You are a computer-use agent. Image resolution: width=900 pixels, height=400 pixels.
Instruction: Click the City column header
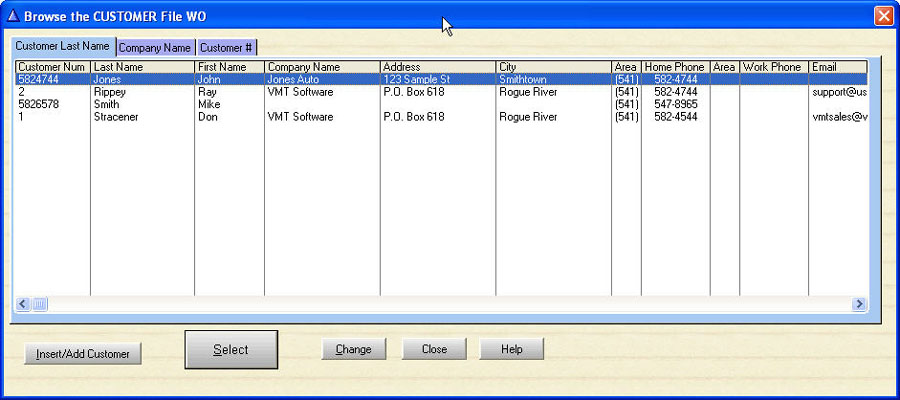point(553,67)
